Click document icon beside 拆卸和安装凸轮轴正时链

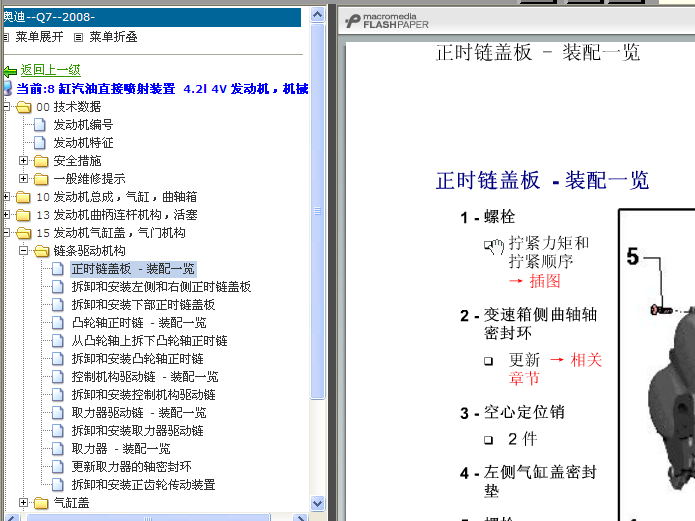pyautogui.click(x=58, y=359)
